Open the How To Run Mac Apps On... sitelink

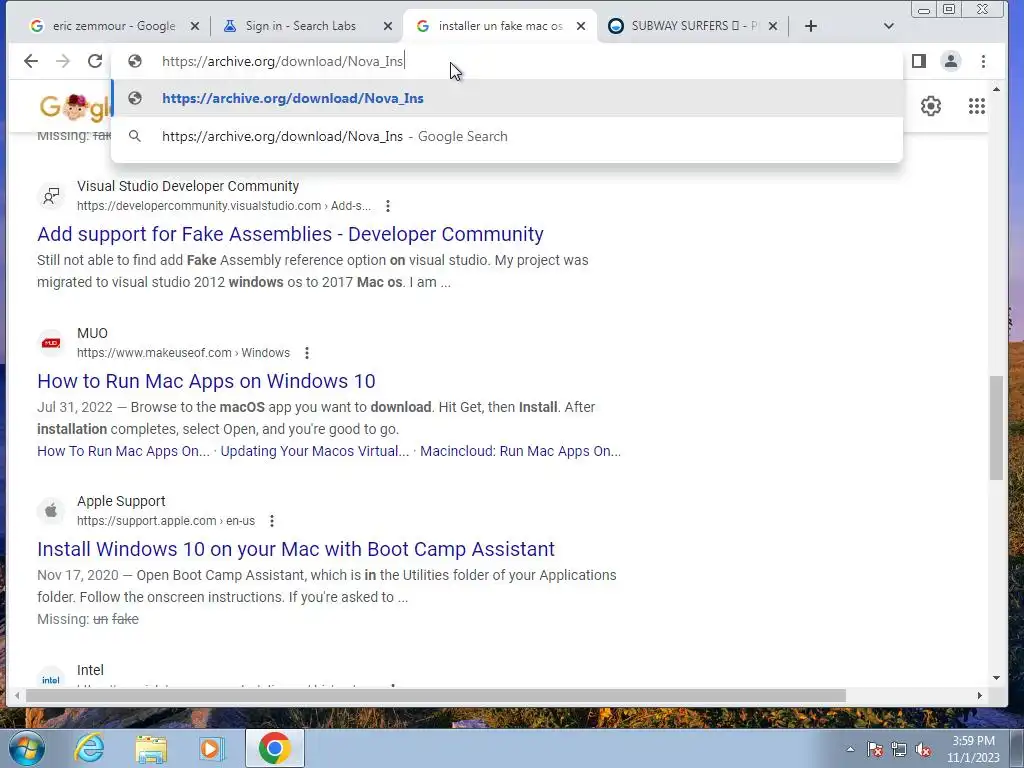tap(123, 451)
